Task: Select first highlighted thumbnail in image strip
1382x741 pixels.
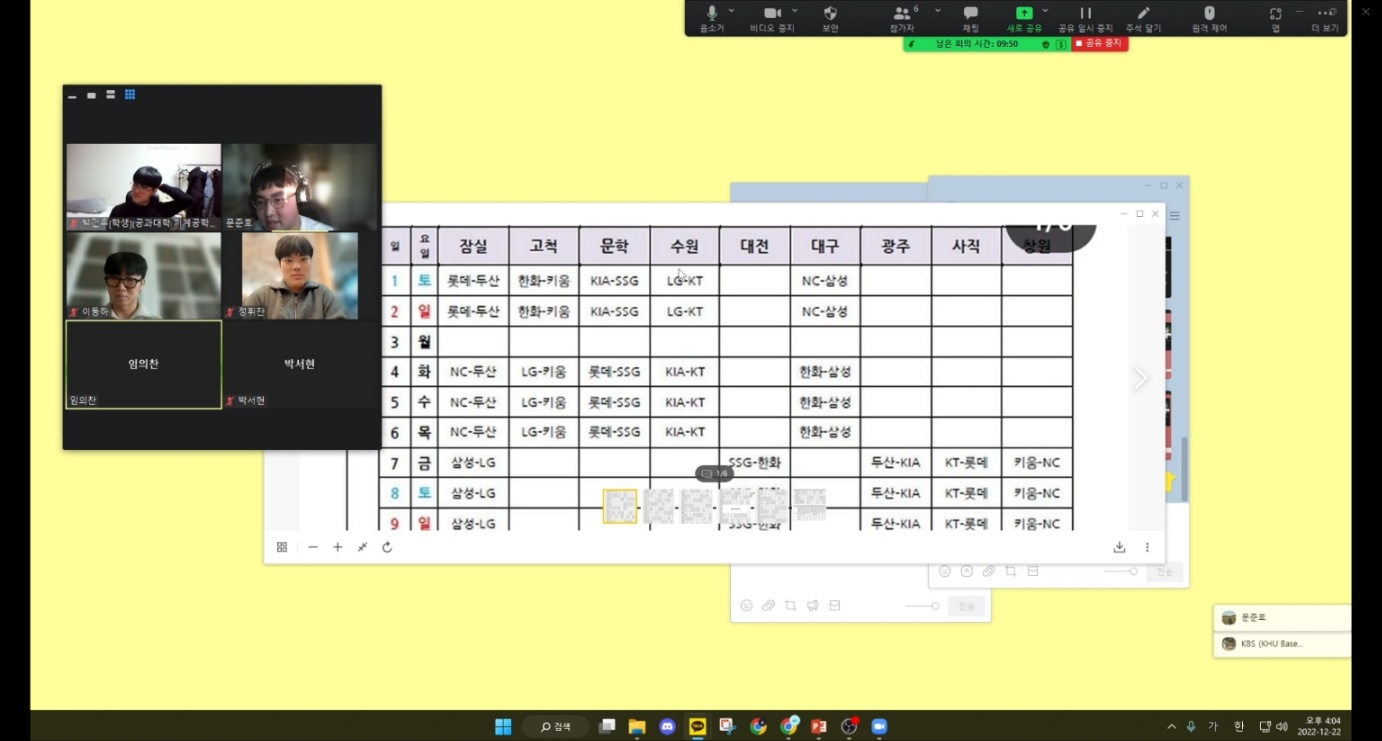Action: pyautogui.click(x=620, y=506)
